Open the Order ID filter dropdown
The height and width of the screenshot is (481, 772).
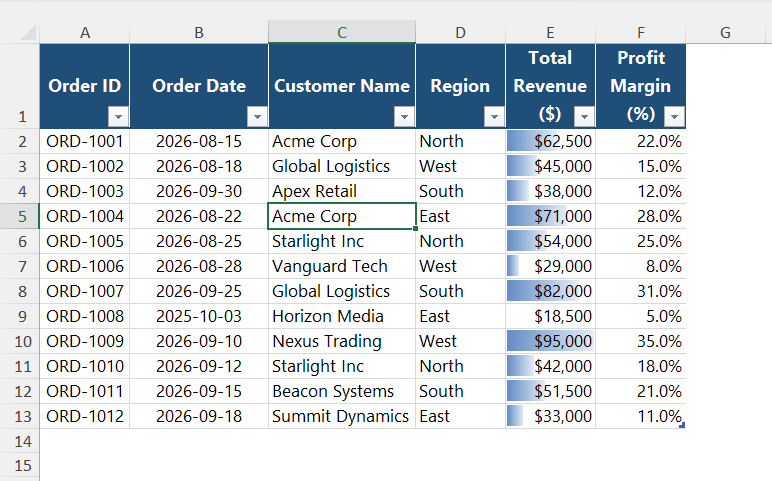tap(118, 117)
